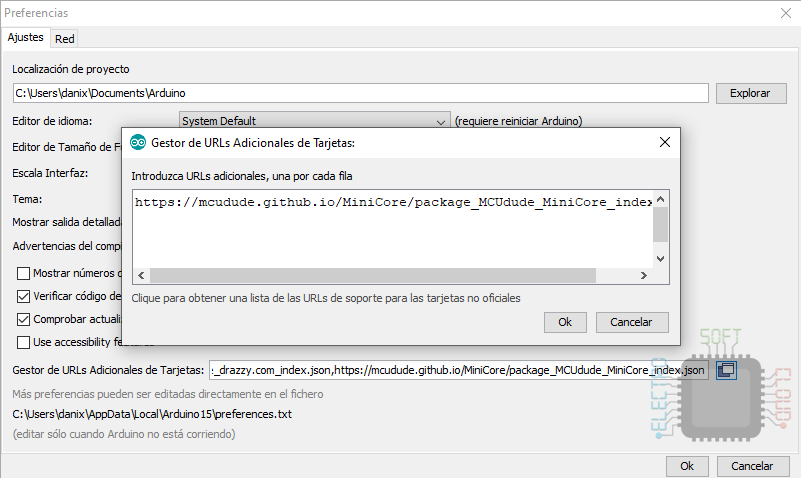Click Ok at bottom of Preferencias
This screenshot has width=801, height=478.
[687, 466]
